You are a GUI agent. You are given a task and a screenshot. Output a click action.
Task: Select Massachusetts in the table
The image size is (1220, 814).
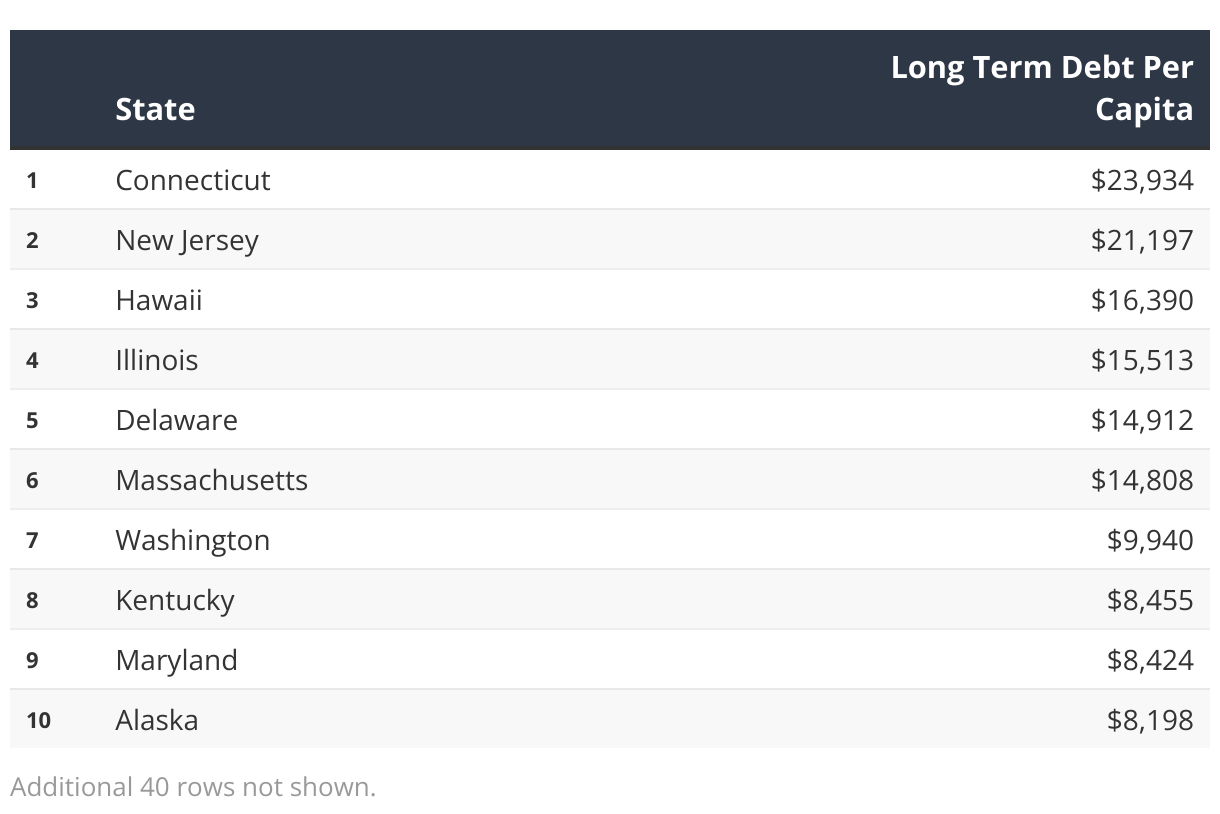point(212,480)
